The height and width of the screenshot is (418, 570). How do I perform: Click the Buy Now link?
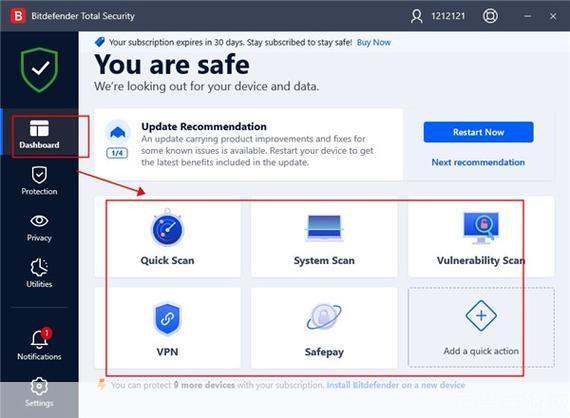coord(374,43)
